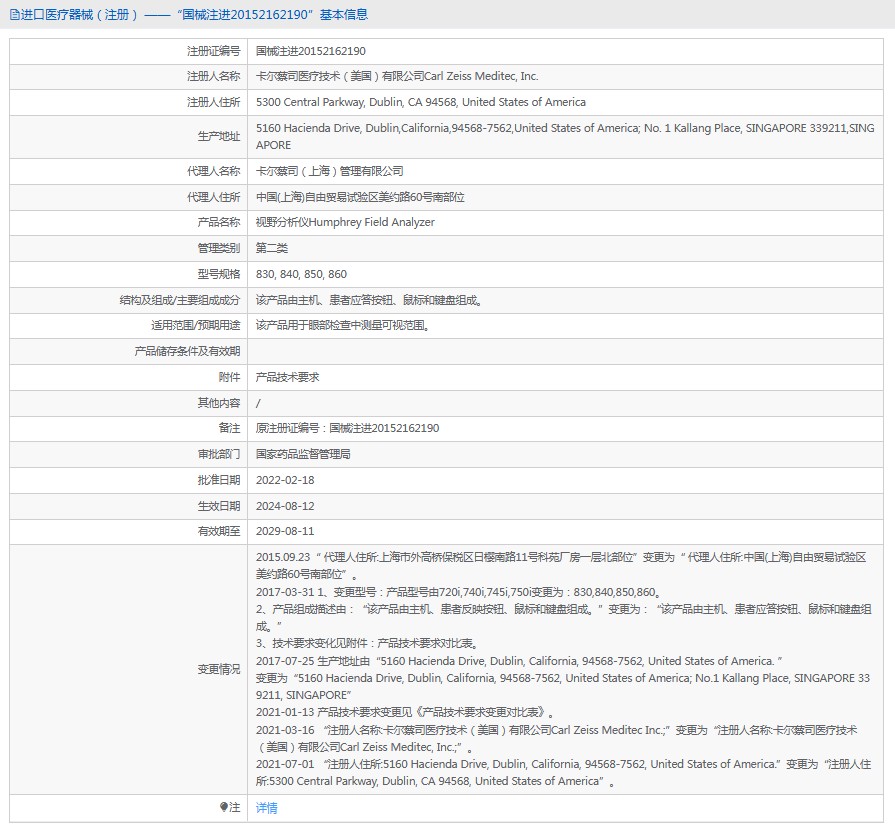Image resolution: width=895 pixels, height=831 pixels.
Task: Select the 2017-03-31 model change line
Action: coord(458,592)
